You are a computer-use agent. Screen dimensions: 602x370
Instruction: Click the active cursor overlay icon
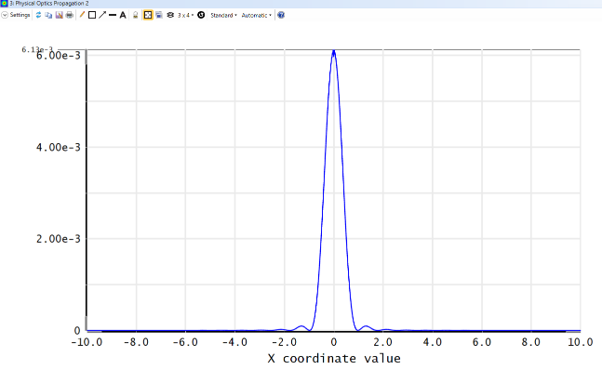coord(170,15)
